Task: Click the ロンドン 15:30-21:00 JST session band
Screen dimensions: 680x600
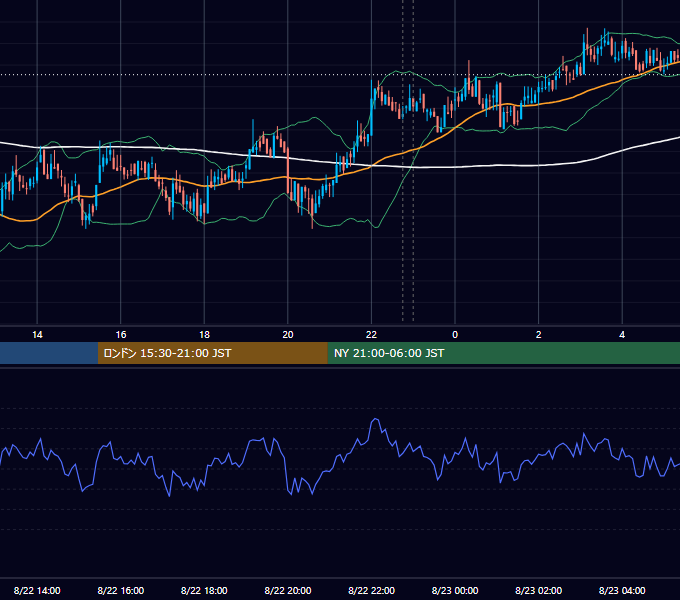Action: pos(212,353)
